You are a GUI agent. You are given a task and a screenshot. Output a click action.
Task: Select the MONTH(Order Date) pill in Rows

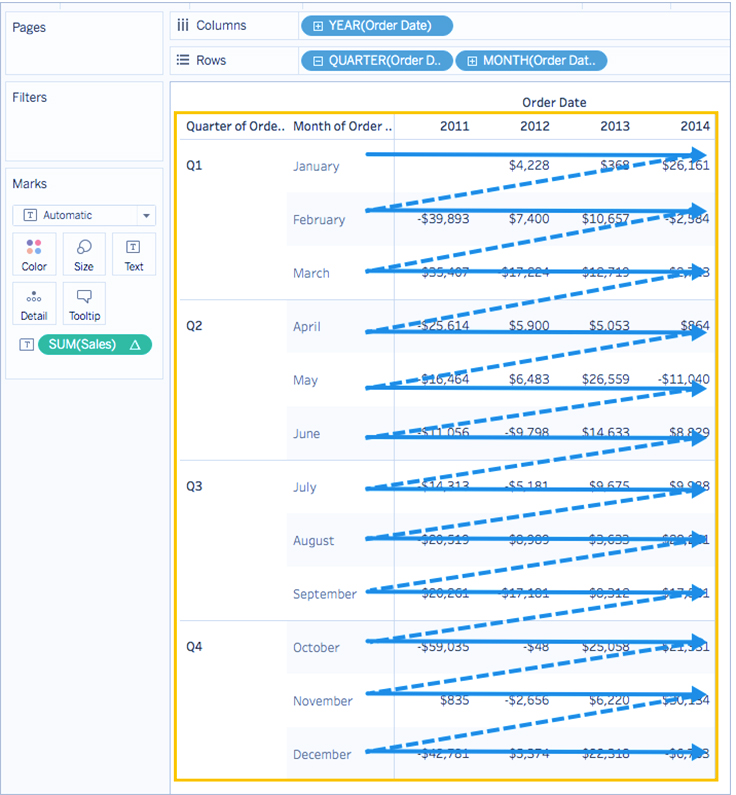pos(531,60)
